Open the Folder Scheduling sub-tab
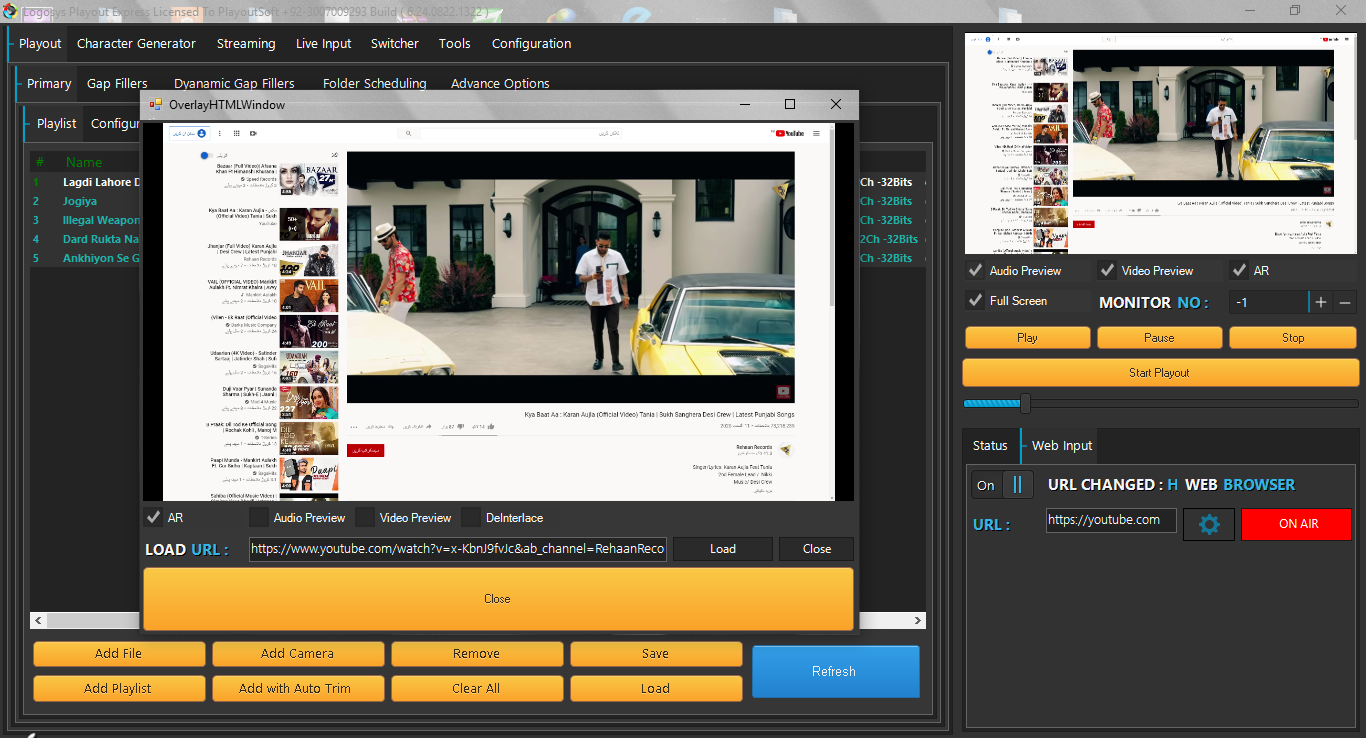 (x=375, y=83)
